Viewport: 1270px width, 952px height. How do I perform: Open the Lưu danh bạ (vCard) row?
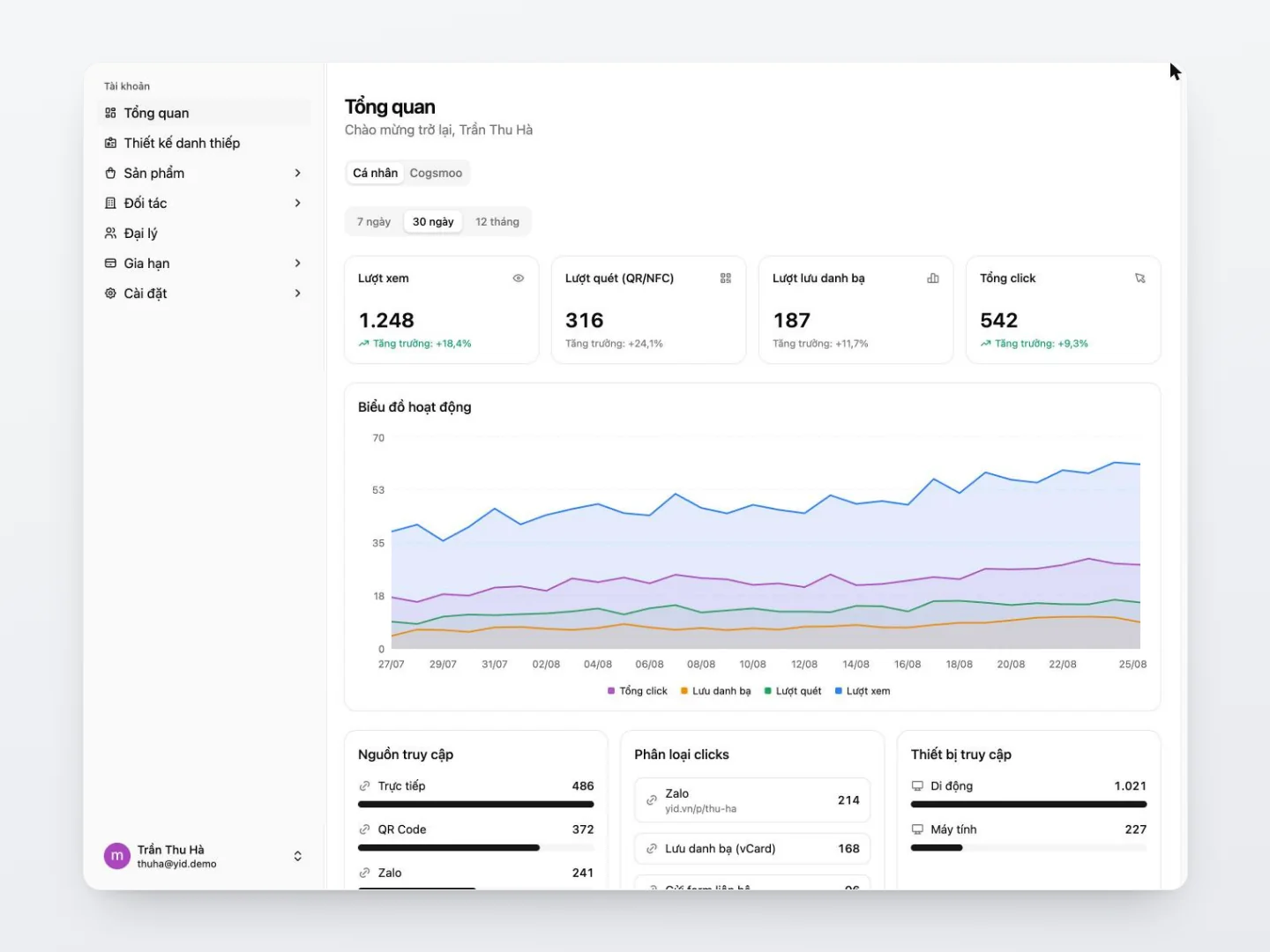click(x=752, y=849)
